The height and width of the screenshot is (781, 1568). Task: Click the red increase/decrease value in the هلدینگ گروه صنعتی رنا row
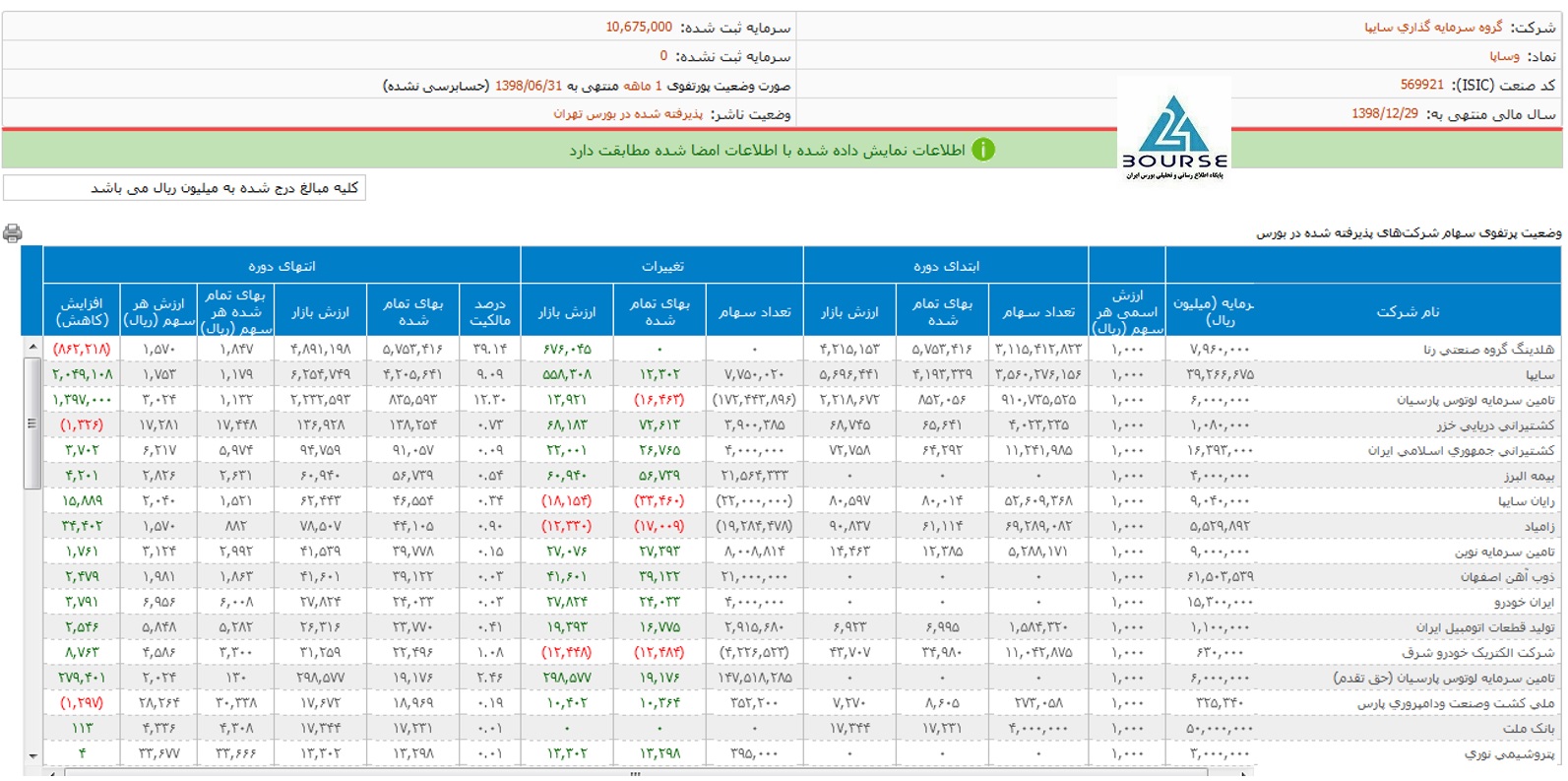pyautogui.click(x=82, y=349)
